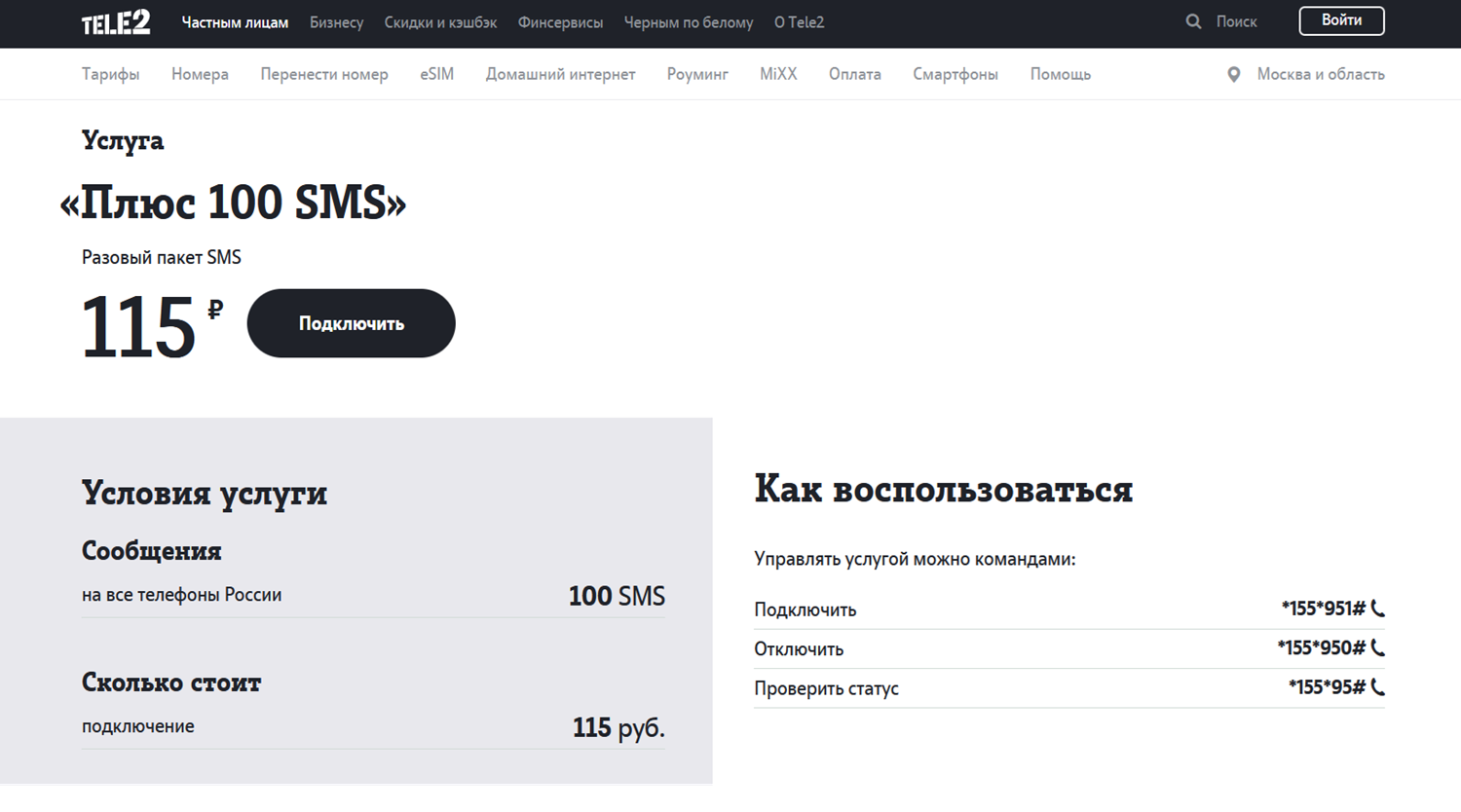The width and height of the screenshot is (1461, 812).
Task: Select the eSIM navigation item
Action: tap(436, 74)
